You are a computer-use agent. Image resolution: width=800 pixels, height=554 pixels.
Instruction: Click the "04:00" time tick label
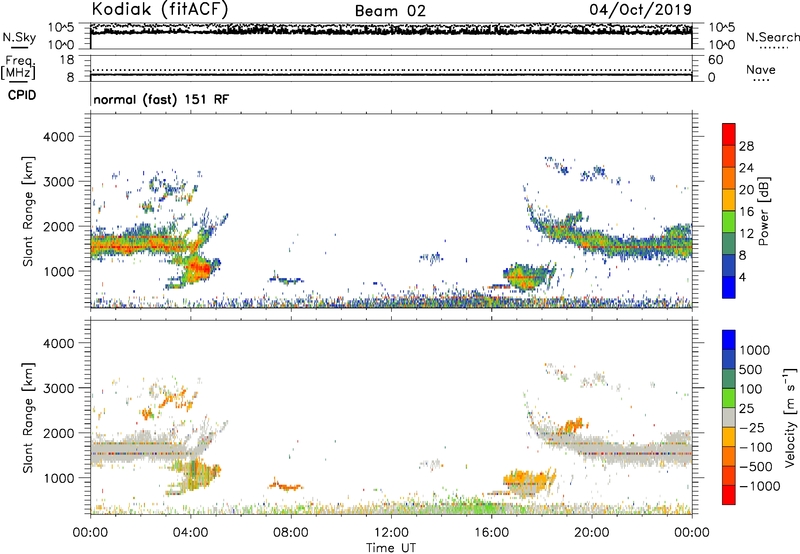(x=190, y=533)
